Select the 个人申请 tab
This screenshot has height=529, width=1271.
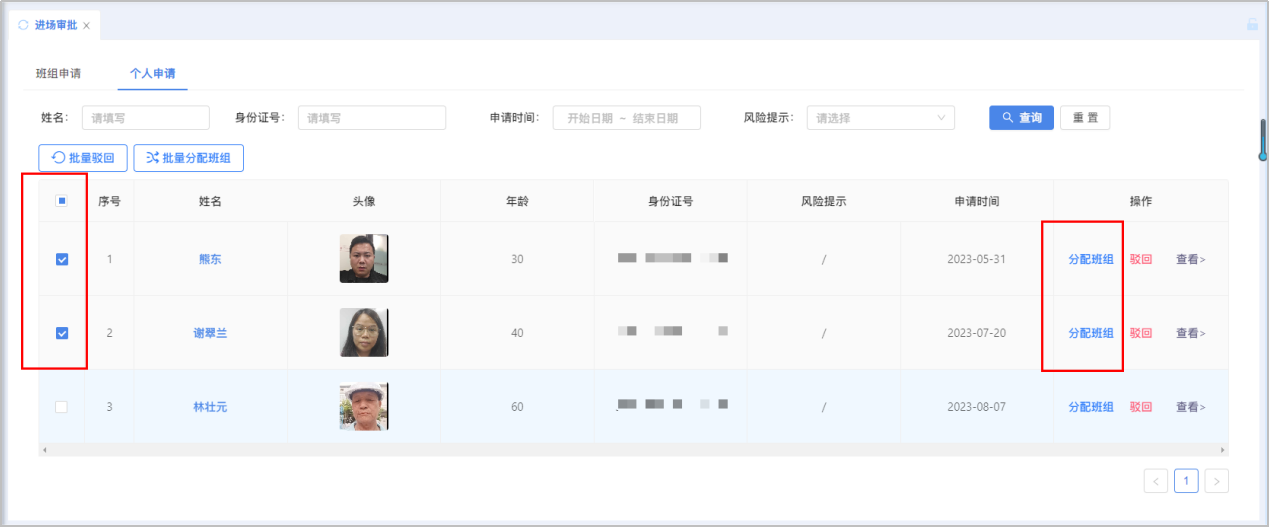[152, 74]
